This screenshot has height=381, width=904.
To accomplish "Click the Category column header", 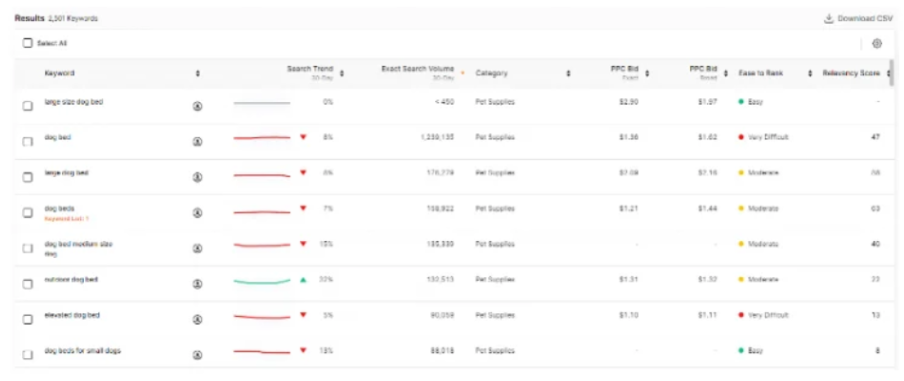I will coord(491,73).
